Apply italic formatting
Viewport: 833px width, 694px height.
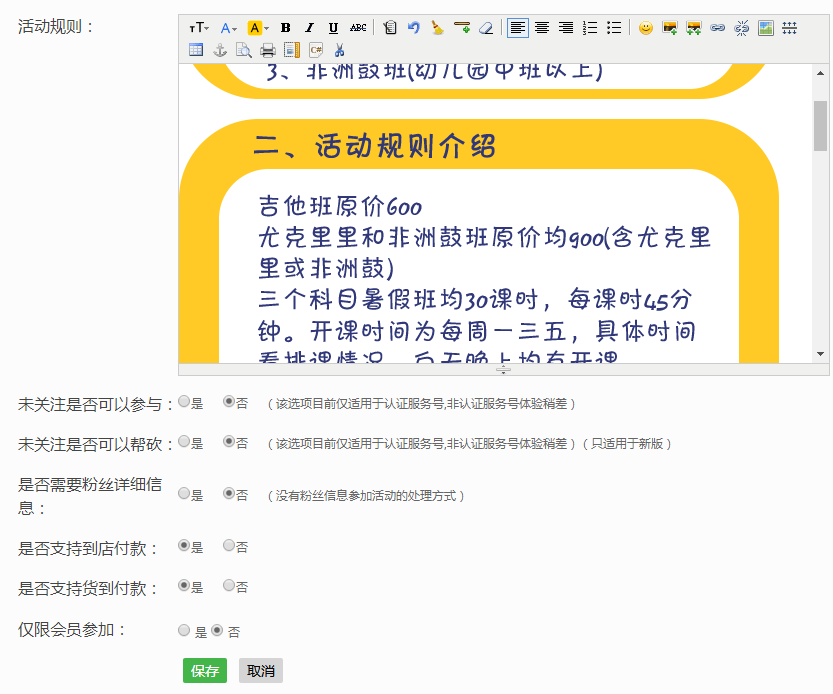[x=309, y=28]
